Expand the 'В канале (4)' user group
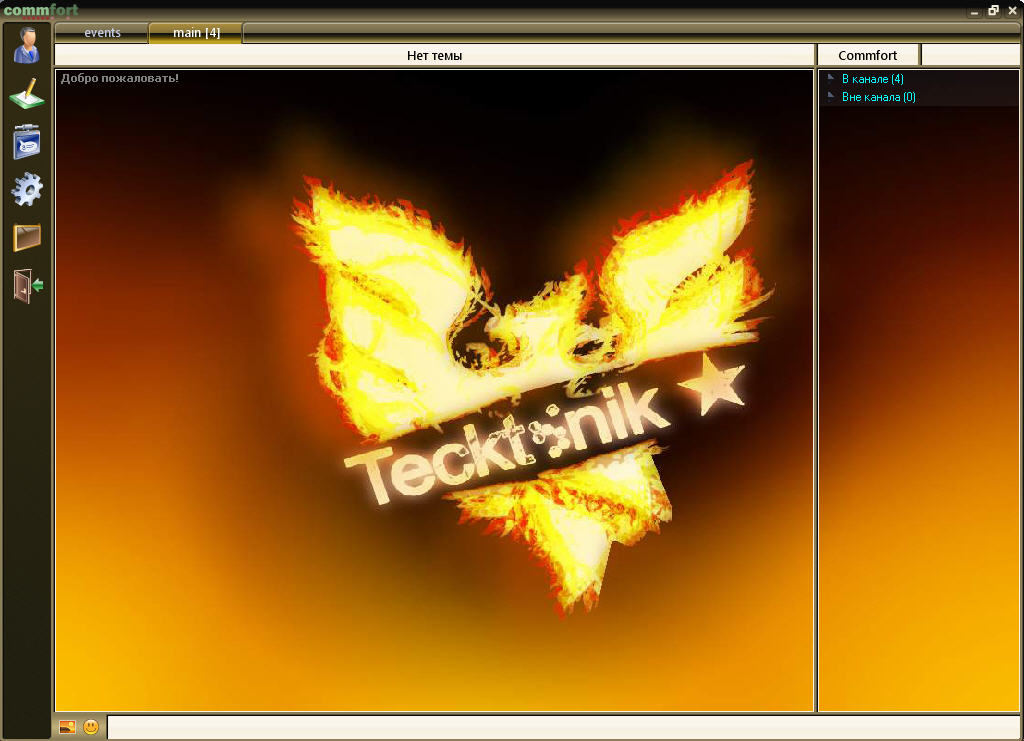1024x741 pixels. point(831,78)
